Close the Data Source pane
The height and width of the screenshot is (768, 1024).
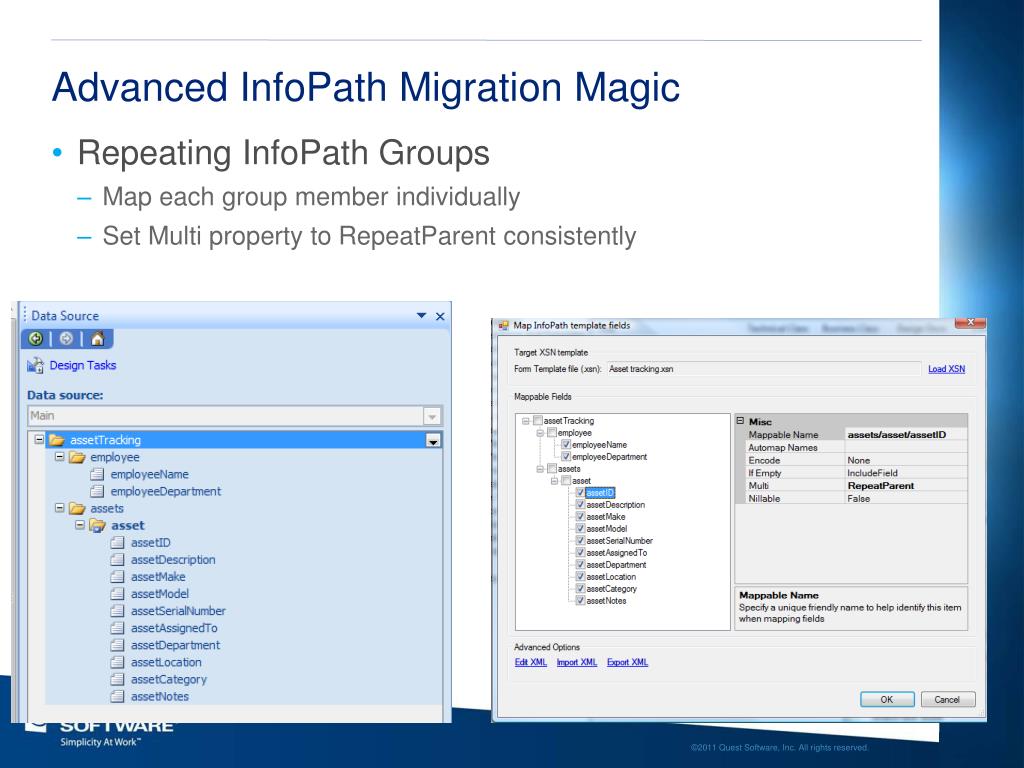(x=440, y=316)
